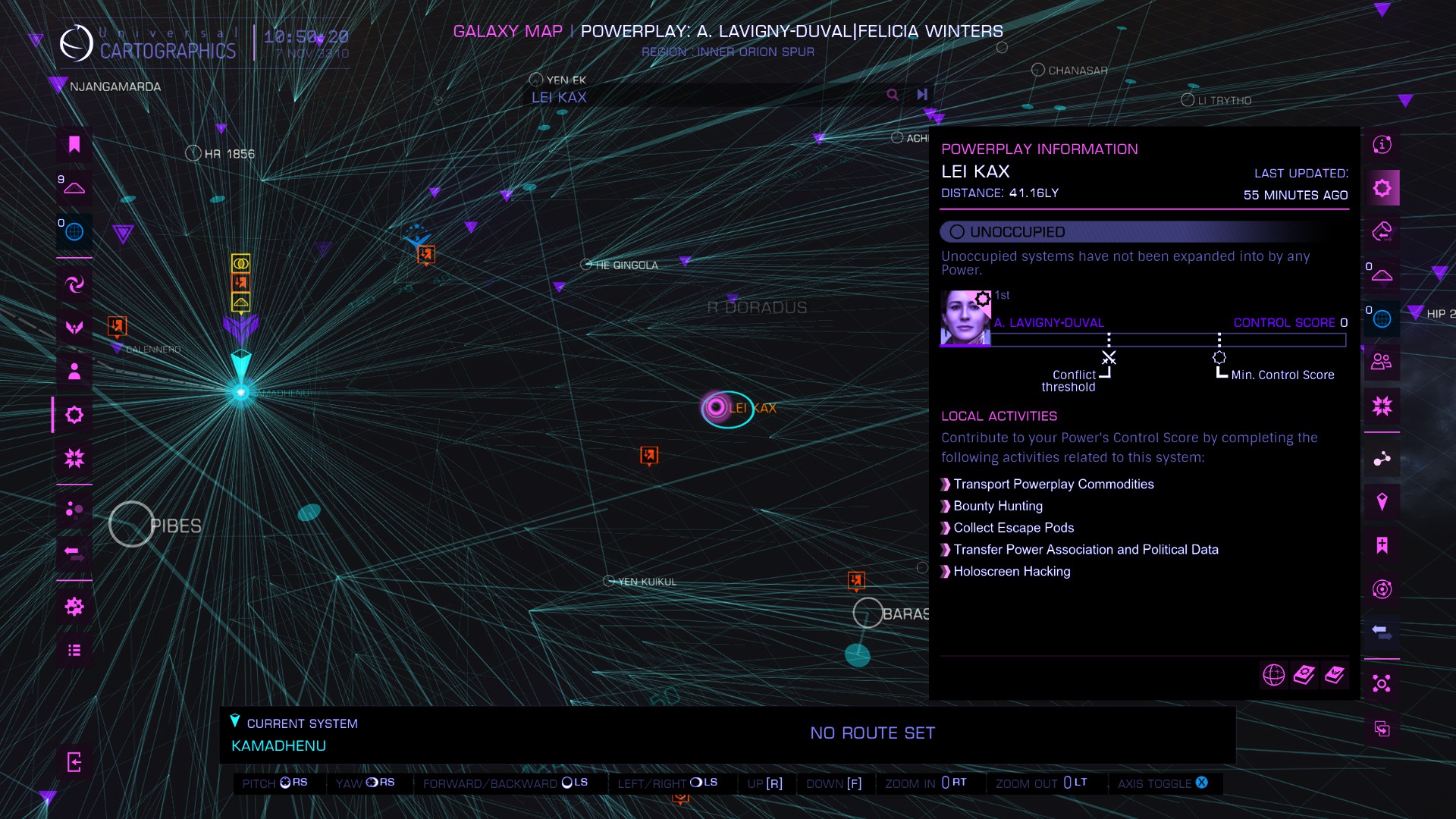Click the ZOOM OUT control hint

[x=1041, y=783]
